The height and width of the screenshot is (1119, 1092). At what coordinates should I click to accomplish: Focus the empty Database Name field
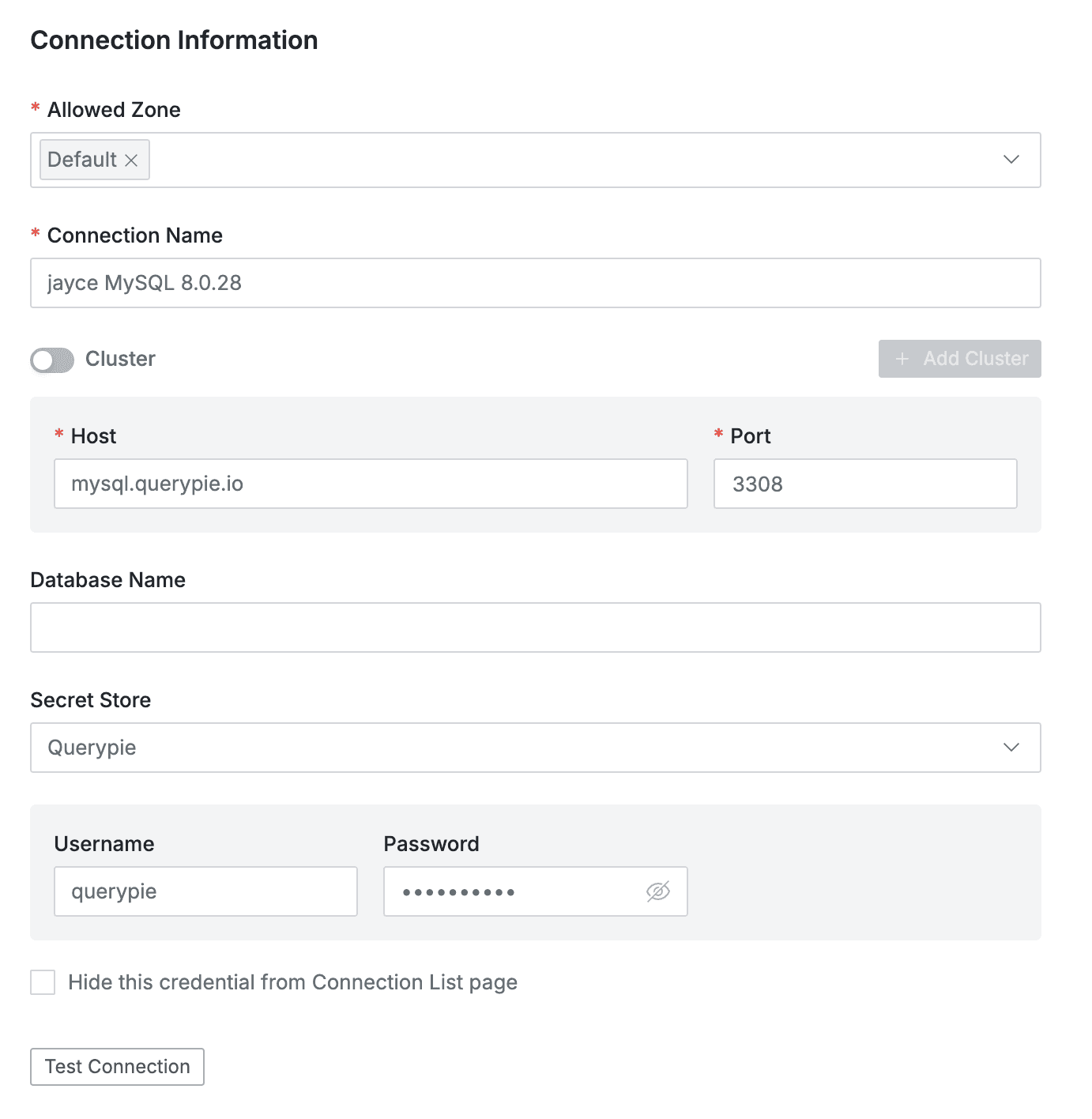(x=535, y=626)
